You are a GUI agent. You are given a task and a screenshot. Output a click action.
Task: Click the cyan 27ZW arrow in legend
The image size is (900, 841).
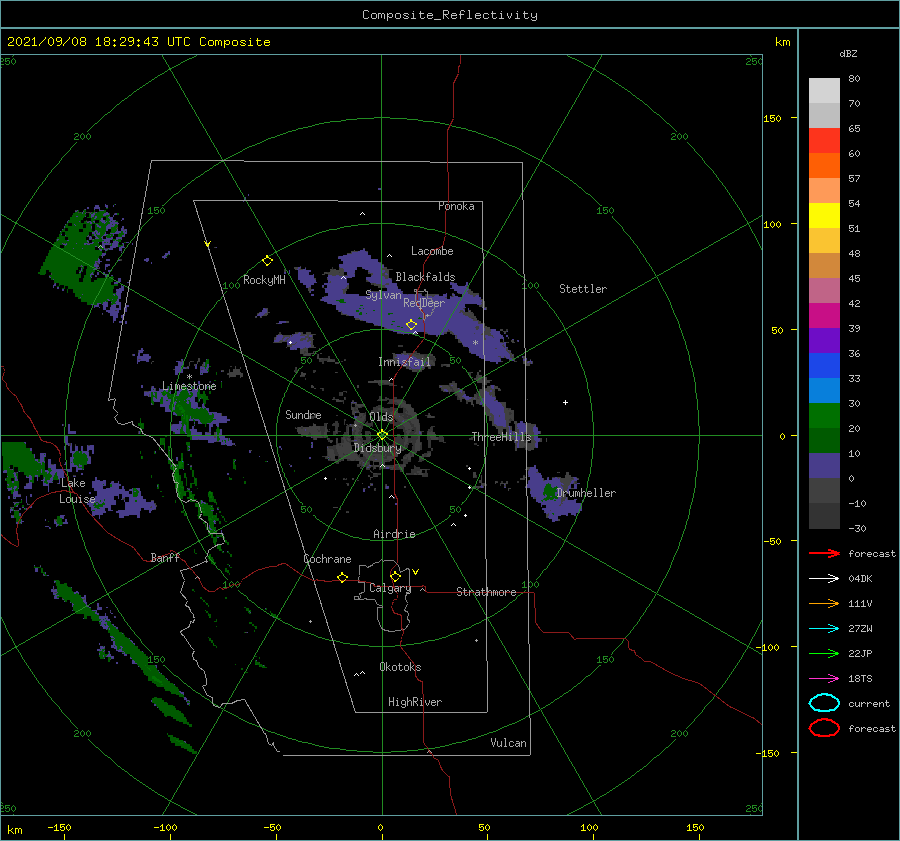click(x=824, y=629)
